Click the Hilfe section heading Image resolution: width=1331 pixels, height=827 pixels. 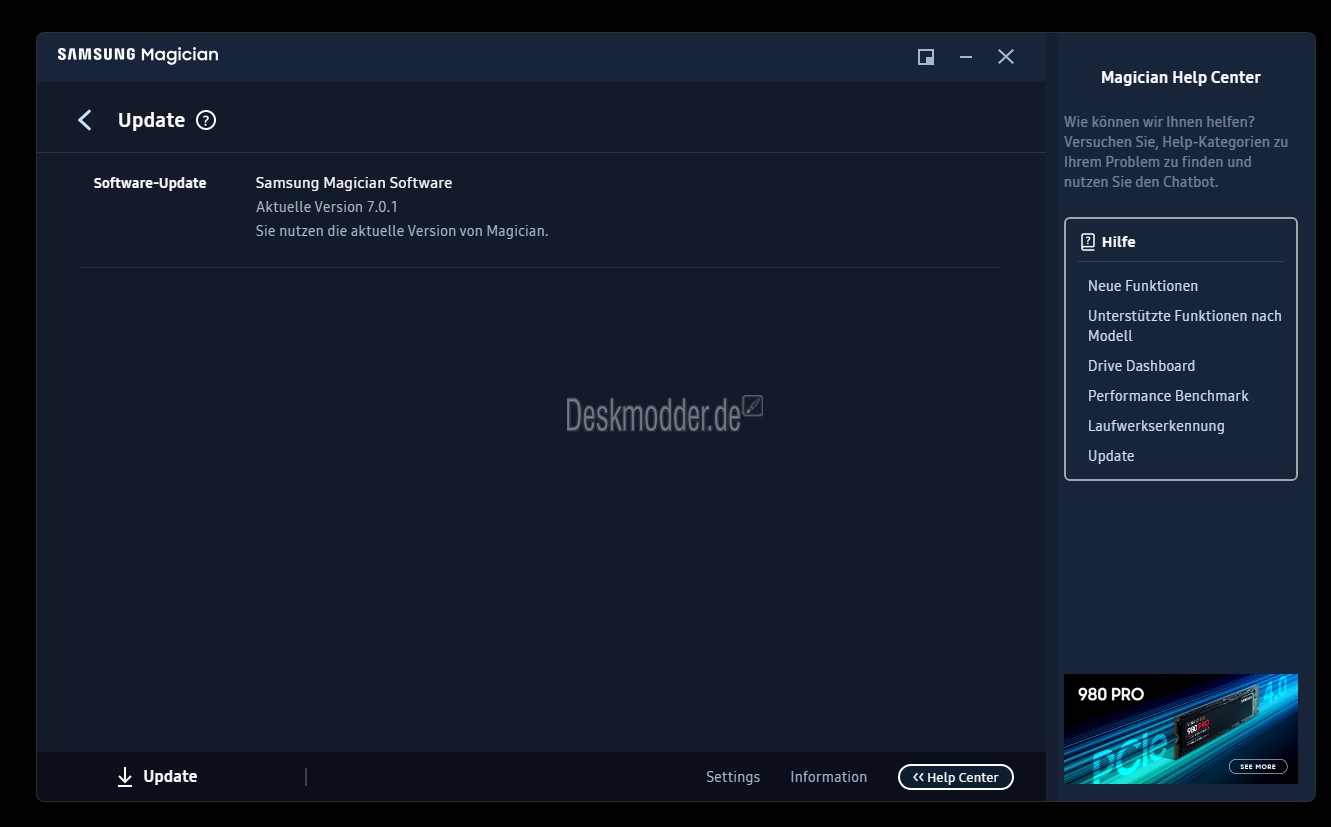(1119, 242)
